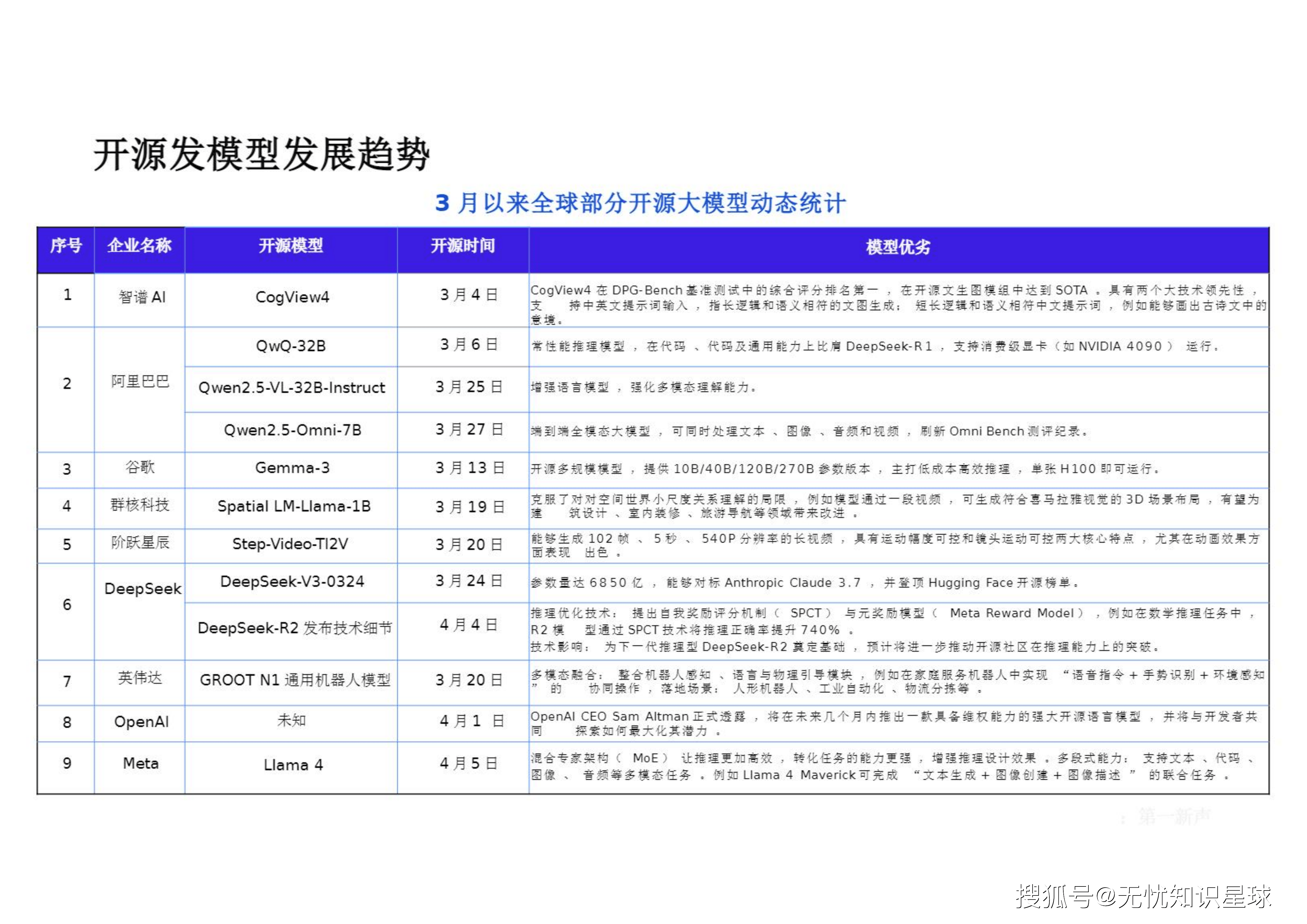Click the Llama 4 model cell

[293, 765]
